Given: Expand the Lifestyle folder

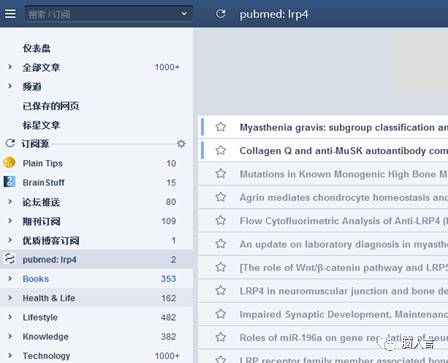Looking at the screenshot, I should pos(10,317).
